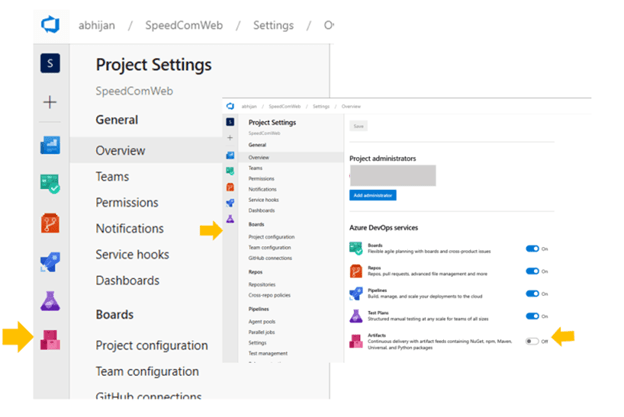Disable the Repos service toggle
The height and width of the screenshot is (417, 624).
532,271
